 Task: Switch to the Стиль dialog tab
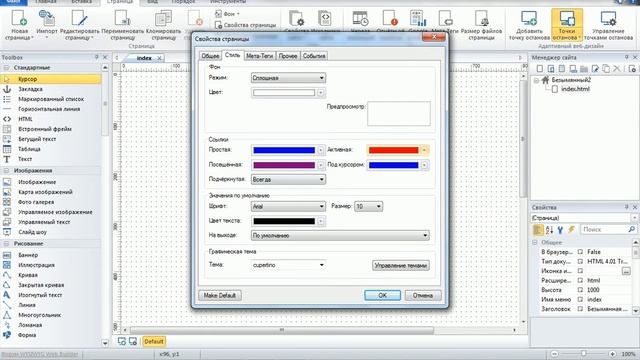(x=232, y=55)
